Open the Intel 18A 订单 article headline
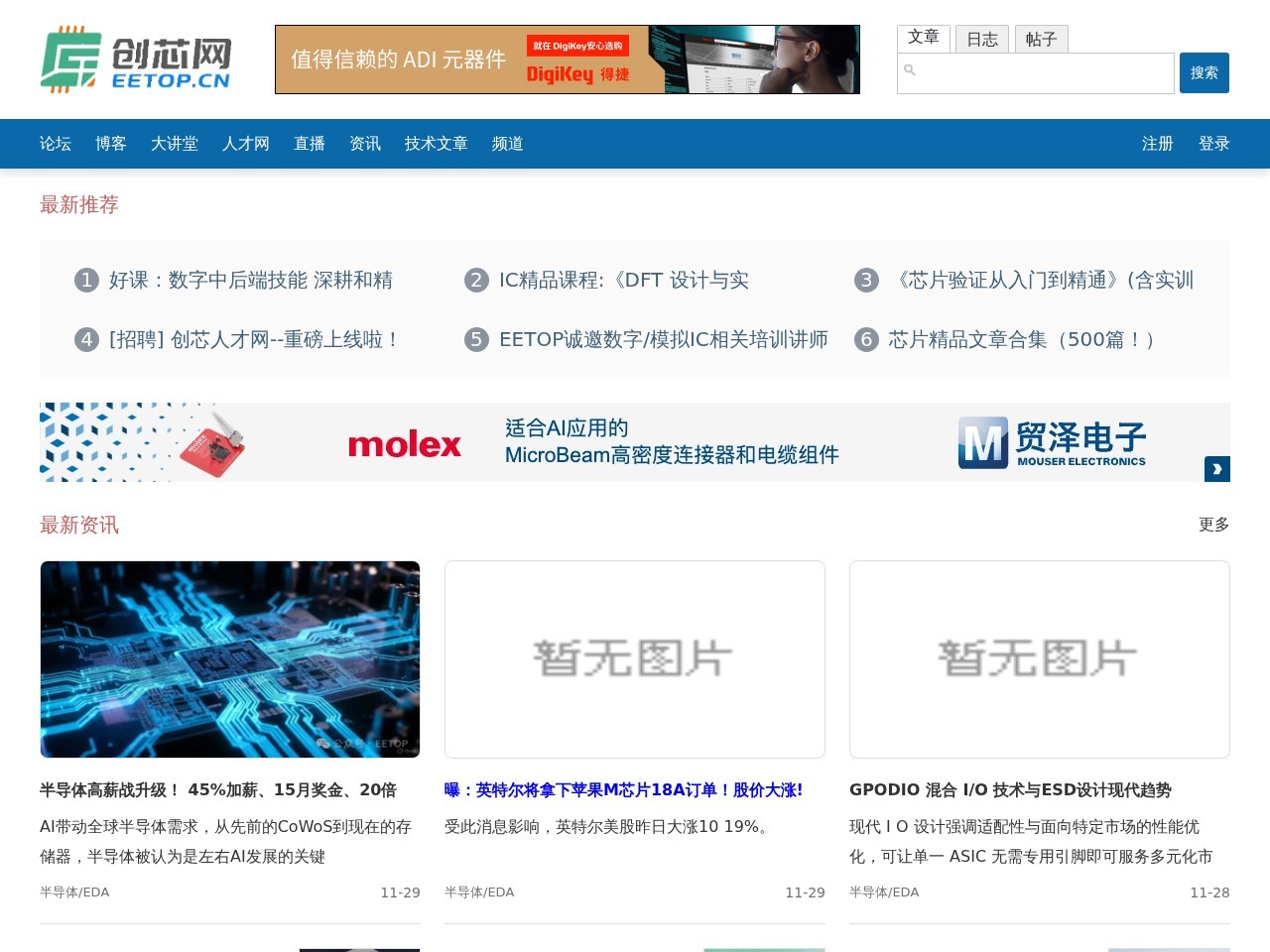 click(624, 790)
